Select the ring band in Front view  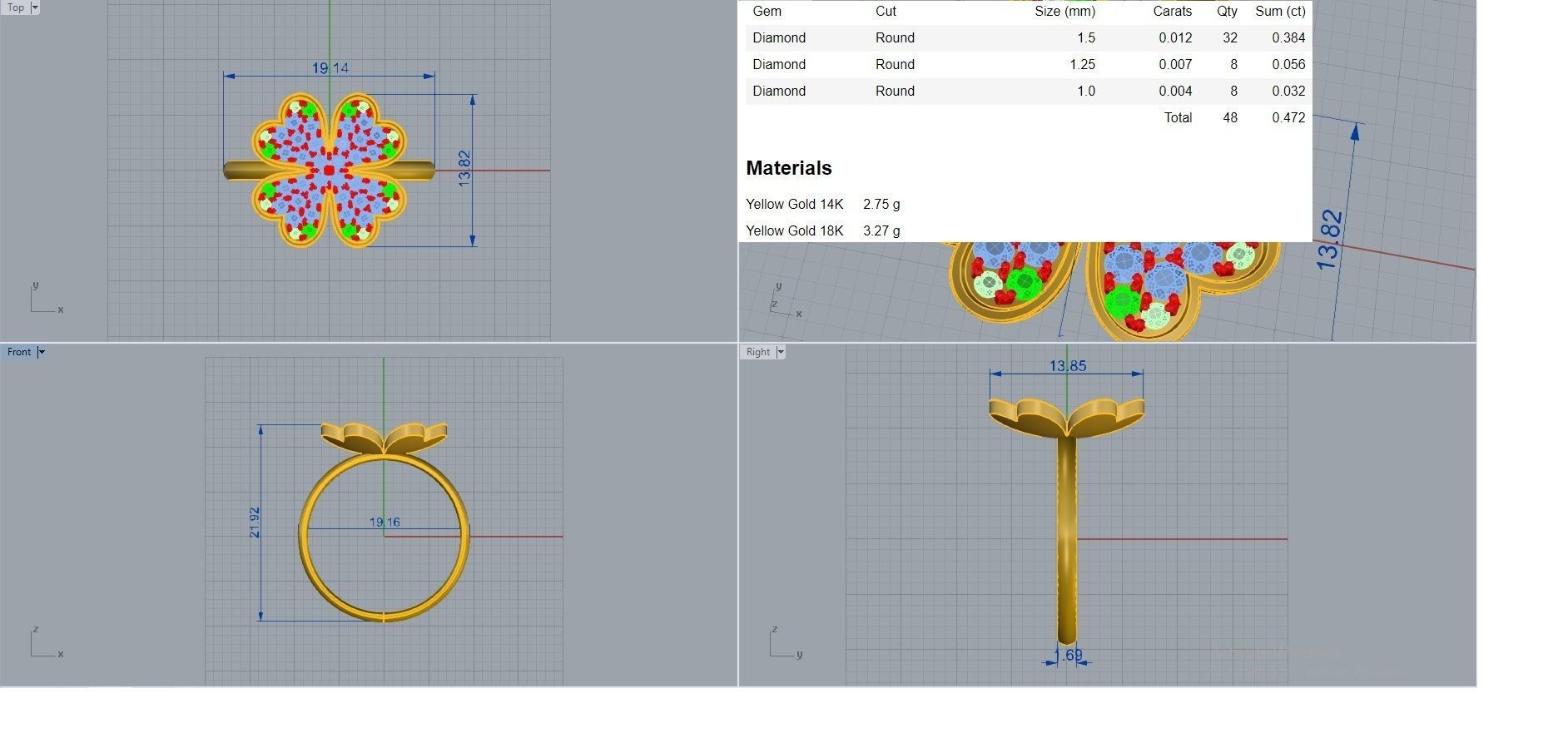click(384, 537)
